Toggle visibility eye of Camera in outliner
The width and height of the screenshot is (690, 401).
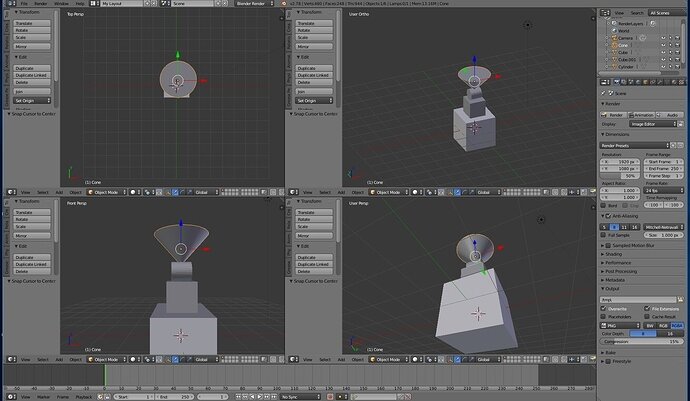pos(663,38)
